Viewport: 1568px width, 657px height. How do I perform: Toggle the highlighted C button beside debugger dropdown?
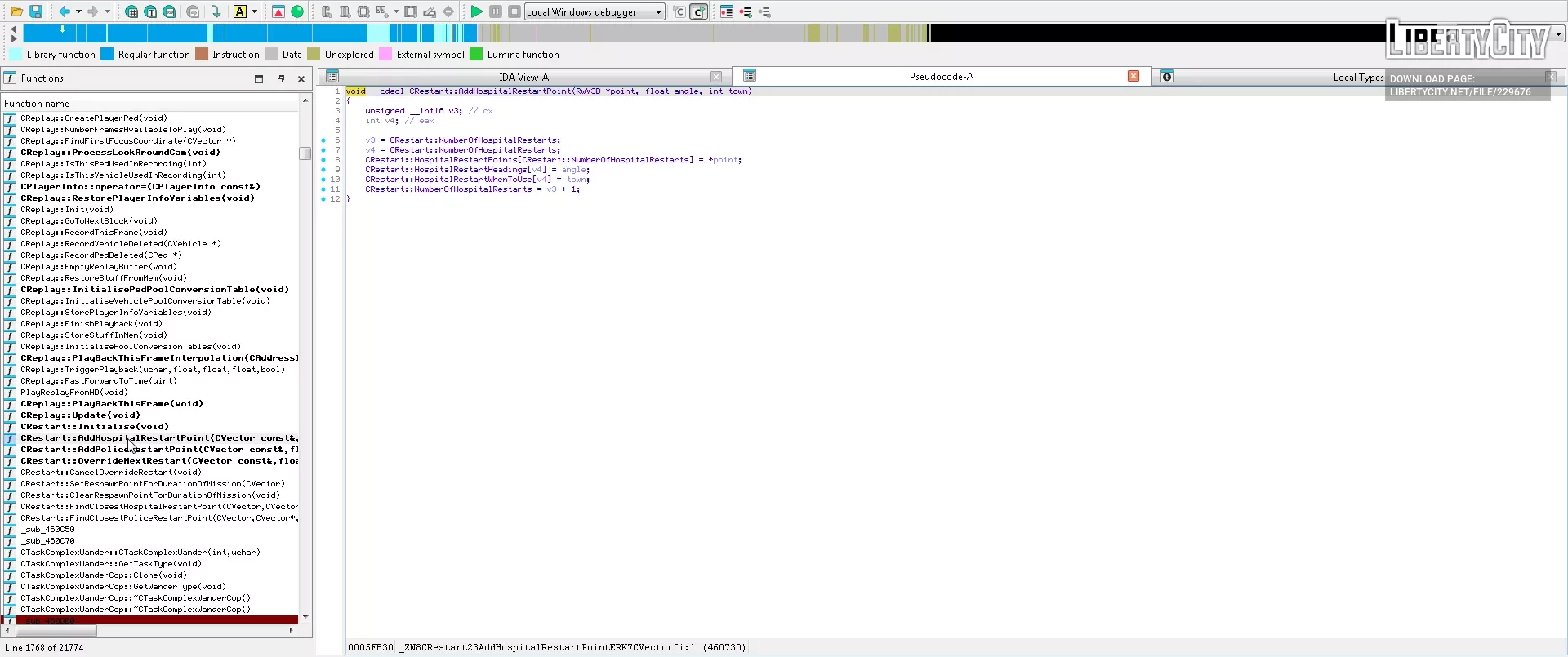coord(698,11)
